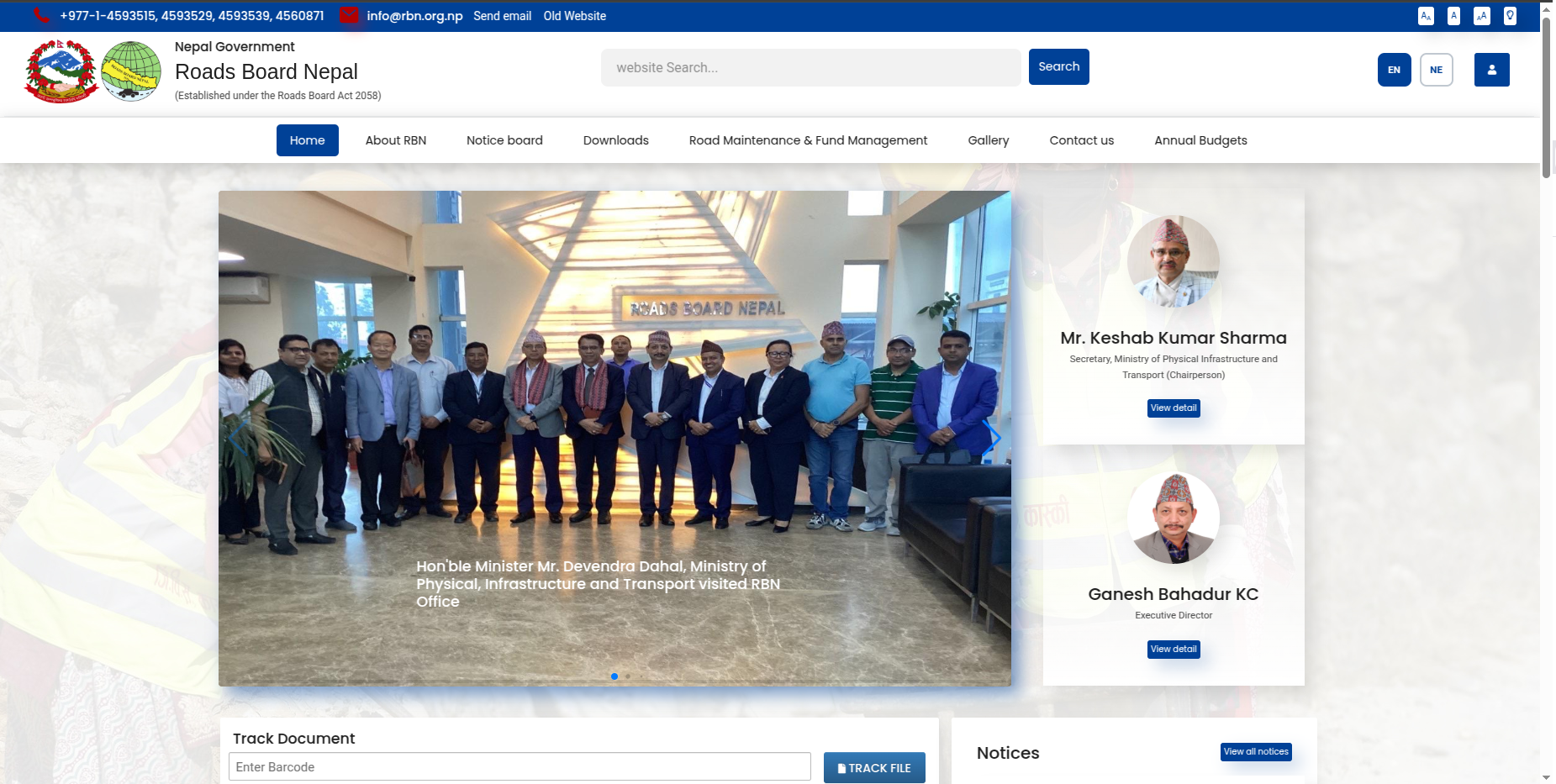Select the EN language option

pyautogui.click(x=1394, y=70)
